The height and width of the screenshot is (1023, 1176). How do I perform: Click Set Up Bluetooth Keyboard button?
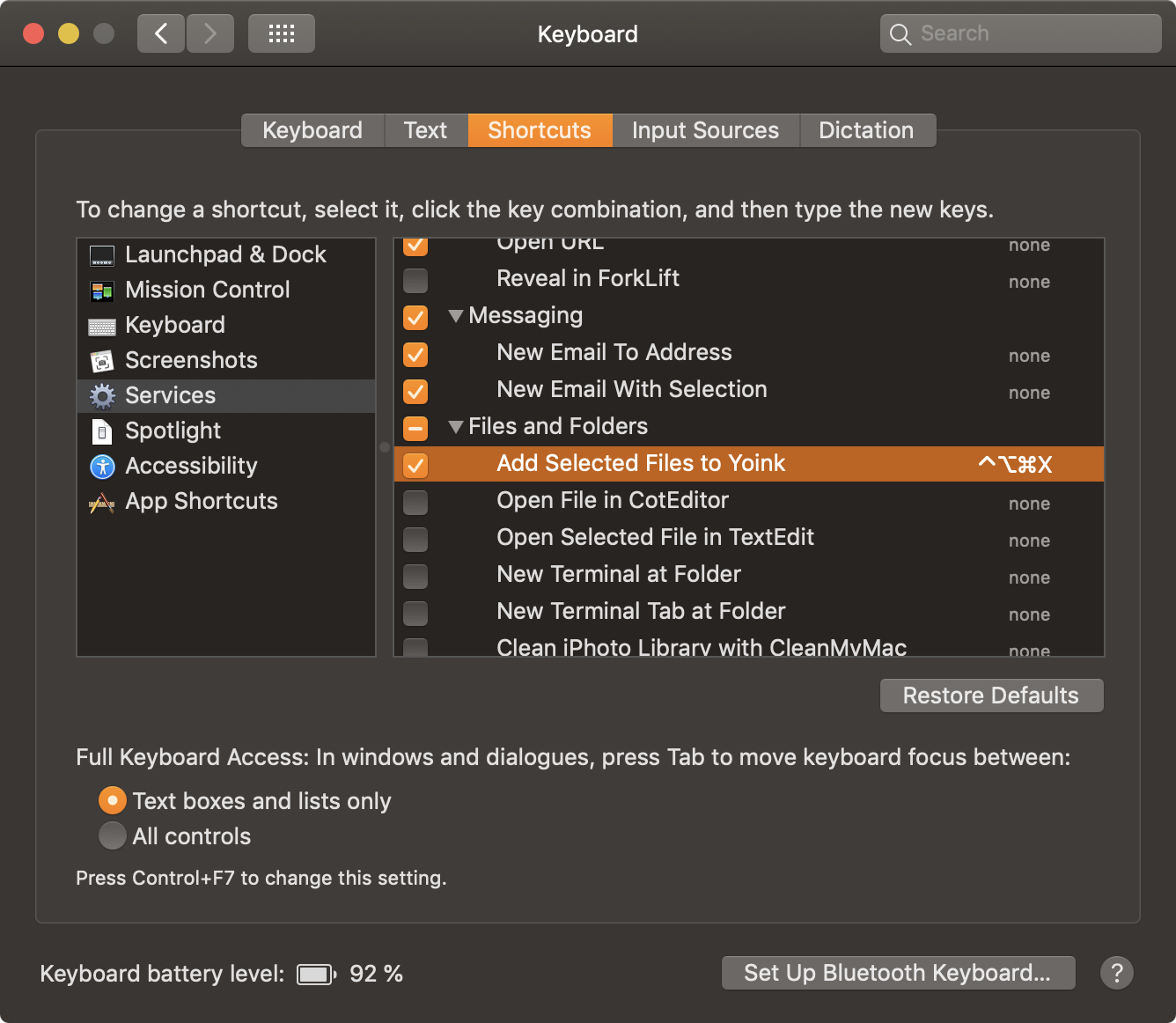898,973
